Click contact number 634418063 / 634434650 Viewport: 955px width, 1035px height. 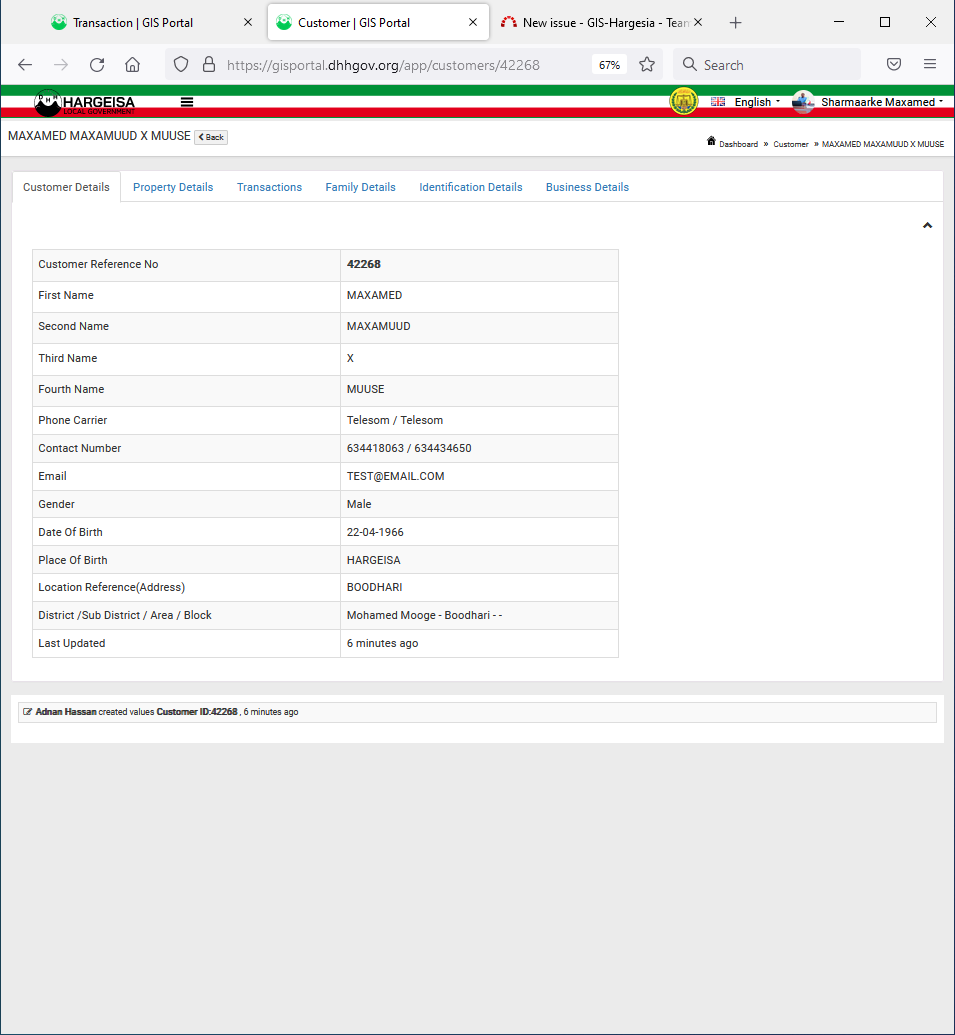pyautogui.click(x=409, y=448)
